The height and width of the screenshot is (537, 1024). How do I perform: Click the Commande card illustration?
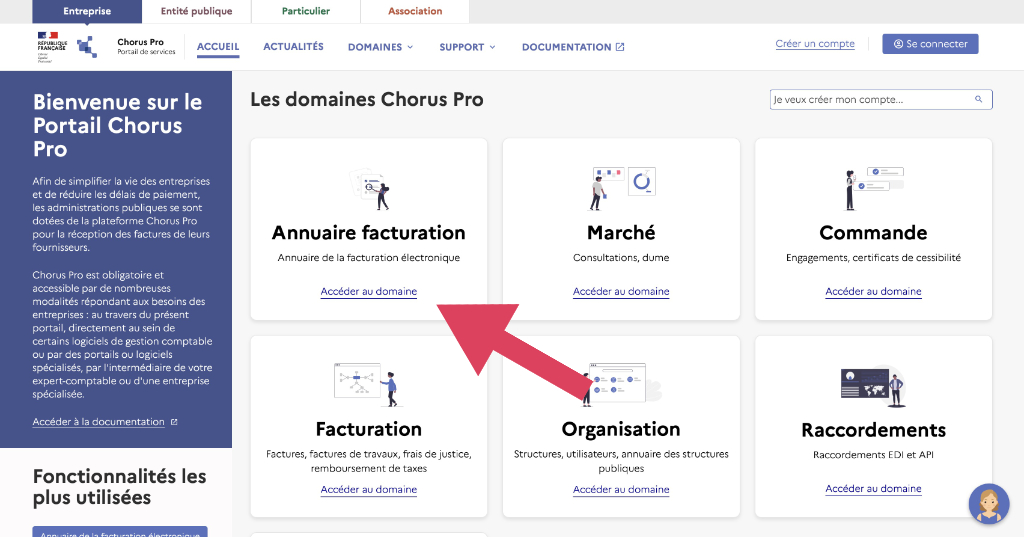(x=874, y=188)
